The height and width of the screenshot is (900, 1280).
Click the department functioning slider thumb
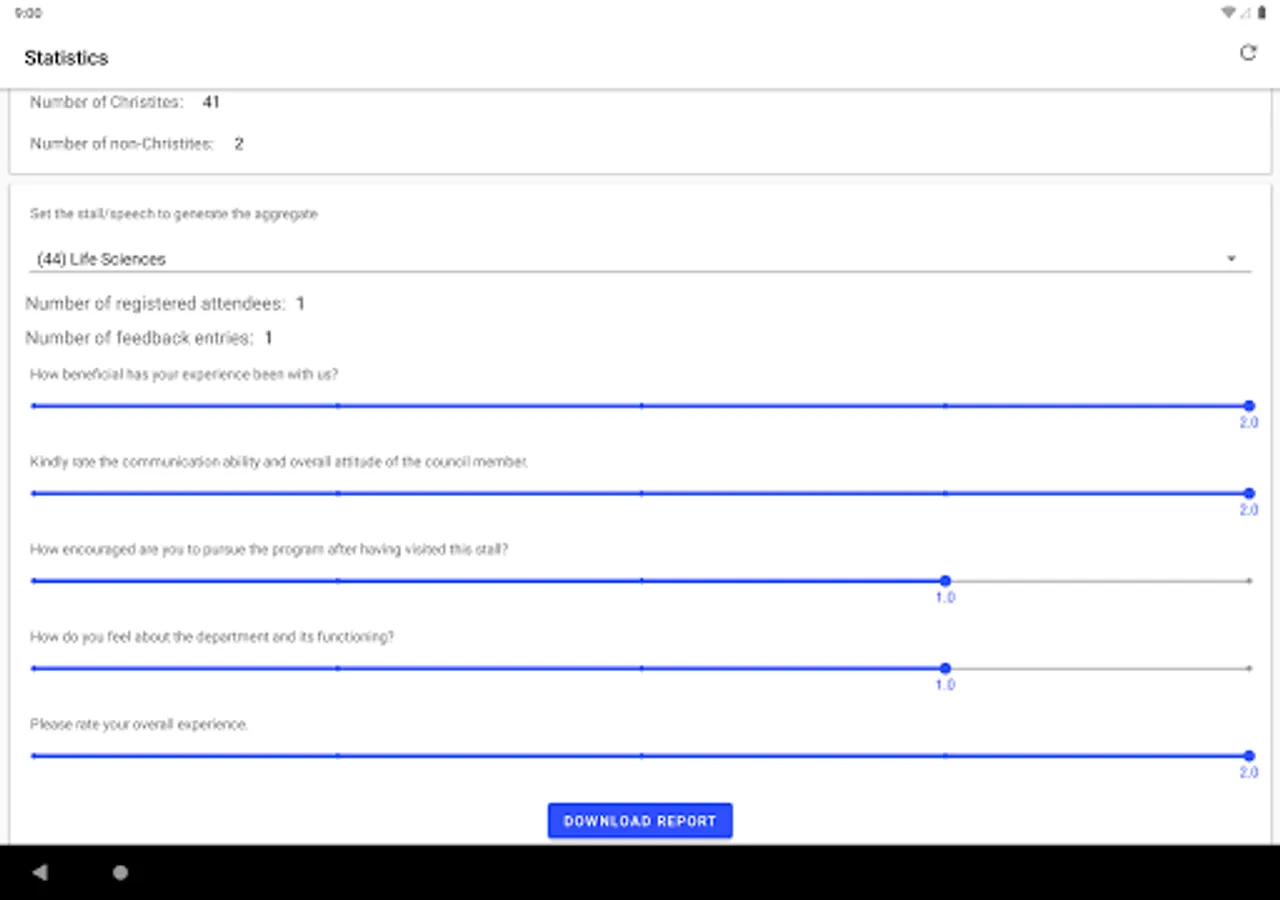tap(945, 668)
